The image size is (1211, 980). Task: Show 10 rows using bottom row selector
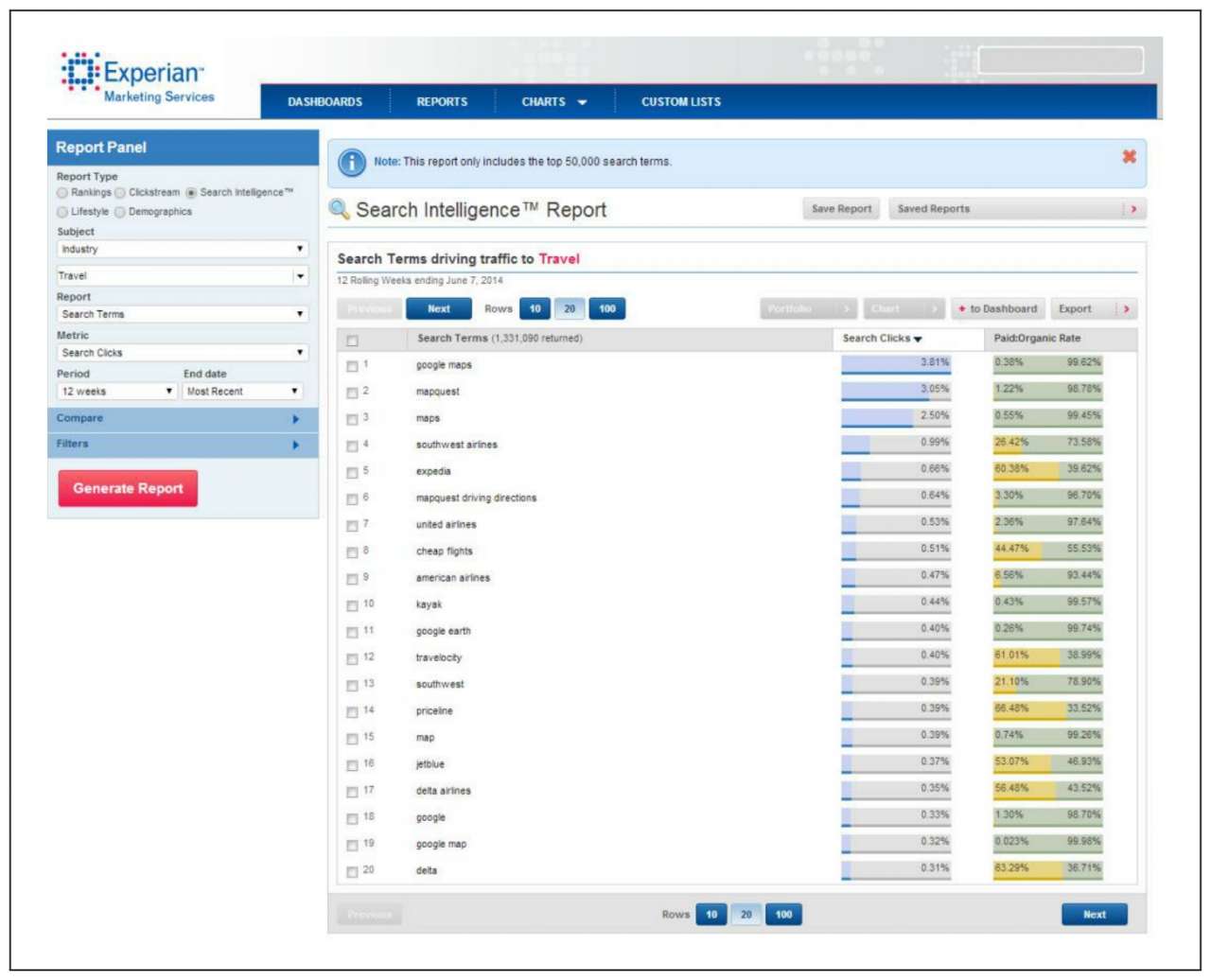[711, 915]
